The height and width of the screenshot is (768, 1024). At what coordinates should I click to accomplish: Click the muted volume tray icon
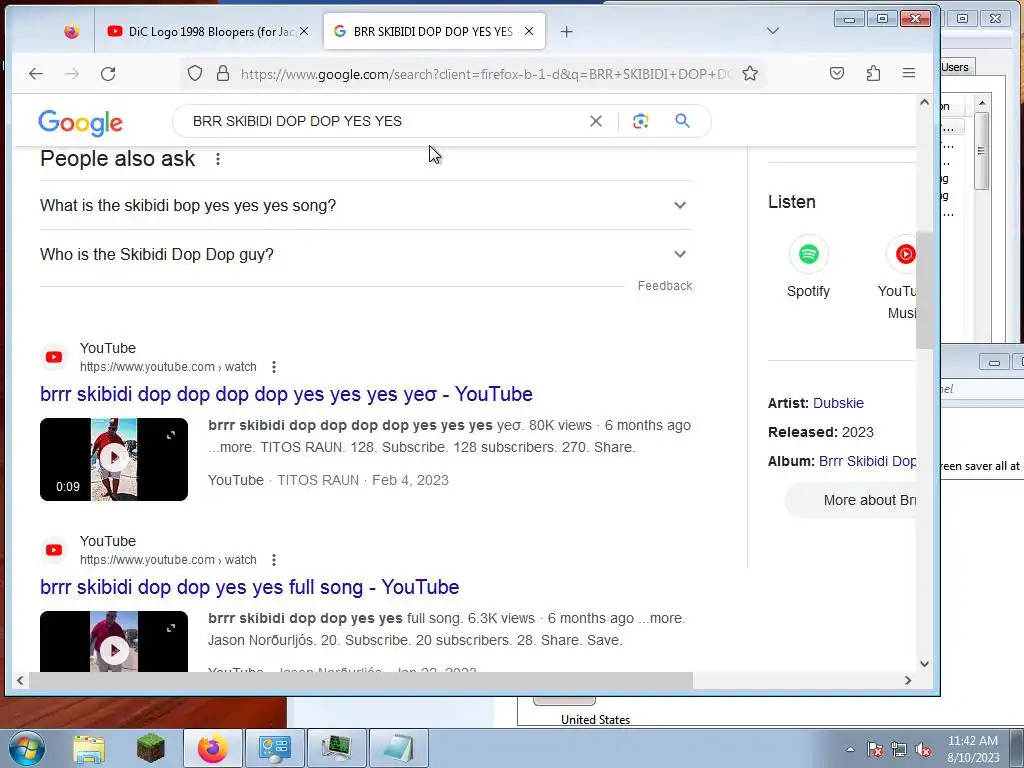[x=923, y=750]
